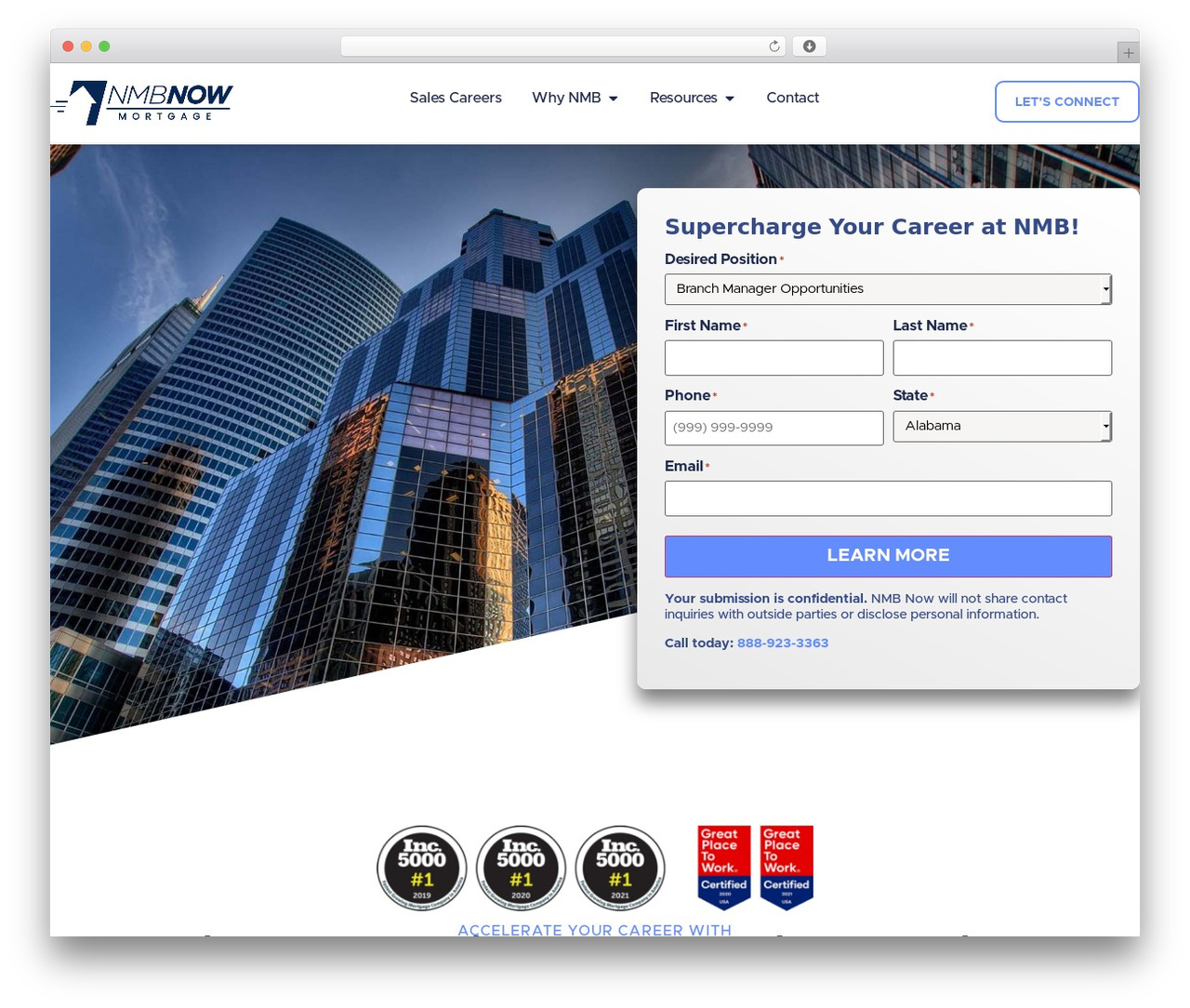Submit the form with Learn More
This screenshot has width=1190, height=1008.
[x=888, y=556]
